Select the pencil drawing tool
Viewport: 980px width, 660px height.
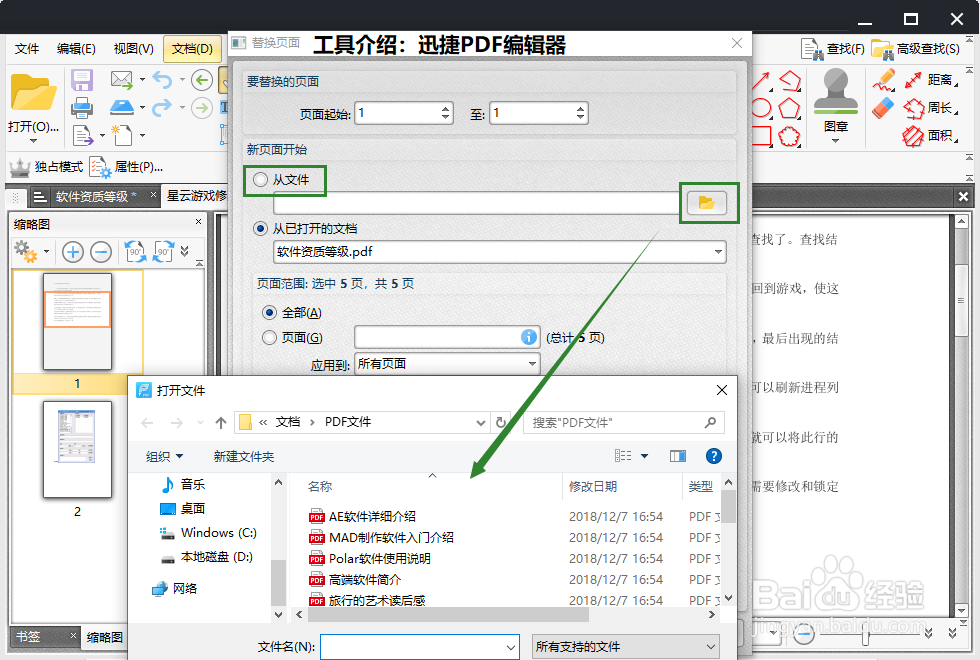[x=884, y=80]
